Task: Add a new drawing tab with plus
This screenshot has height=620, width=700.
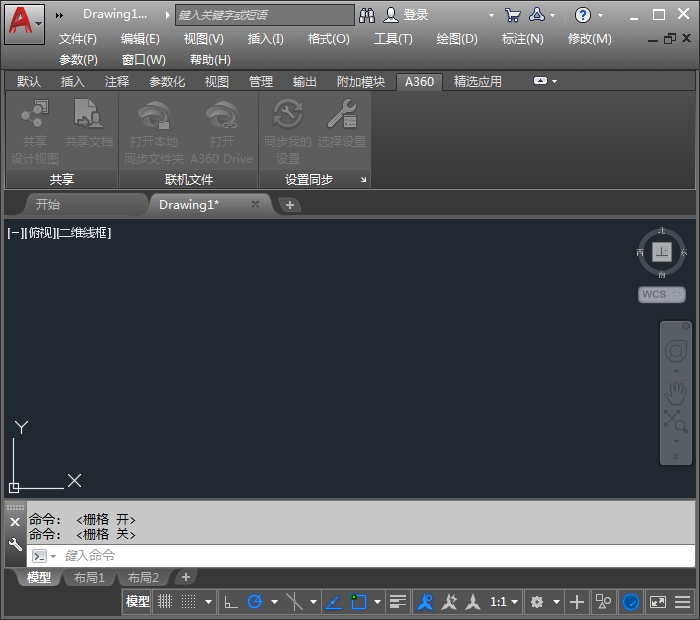Action: coord(290,205)
